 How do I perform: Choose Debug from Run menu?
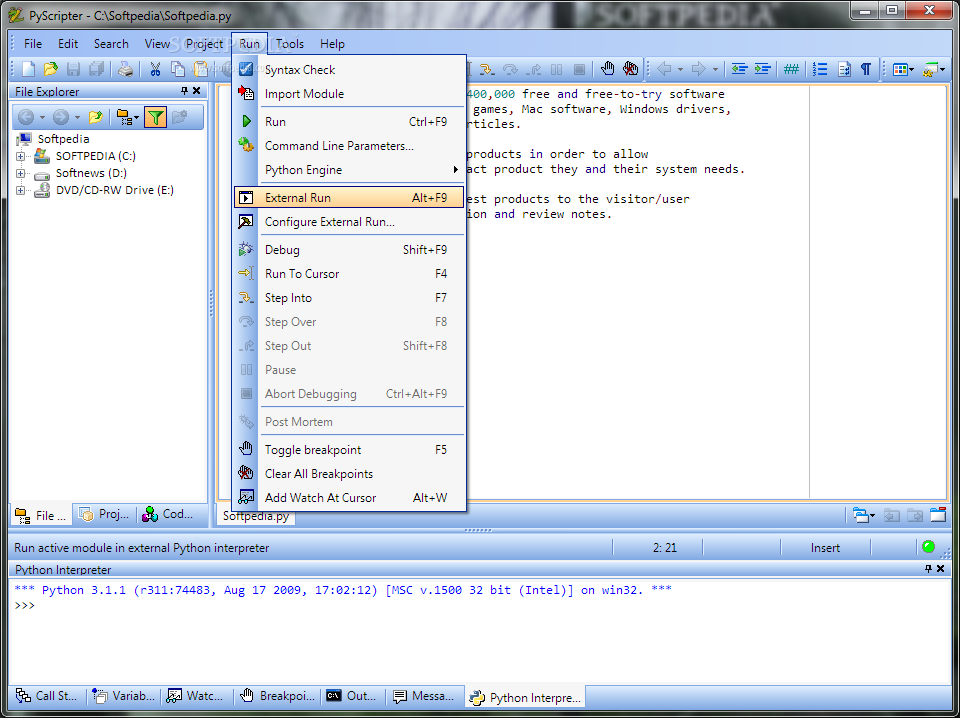[x=349, y=249]
